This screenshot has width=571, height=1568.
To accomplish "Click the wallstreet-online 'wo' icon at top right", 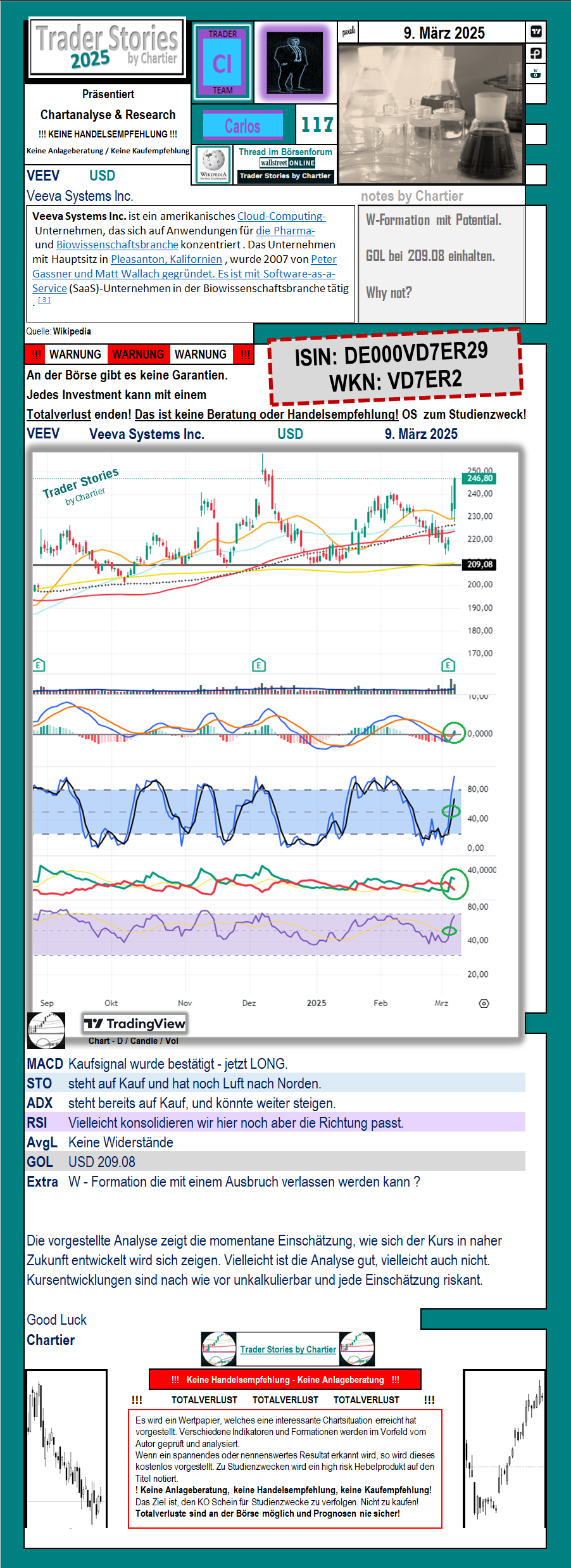I will click(536, 73).
